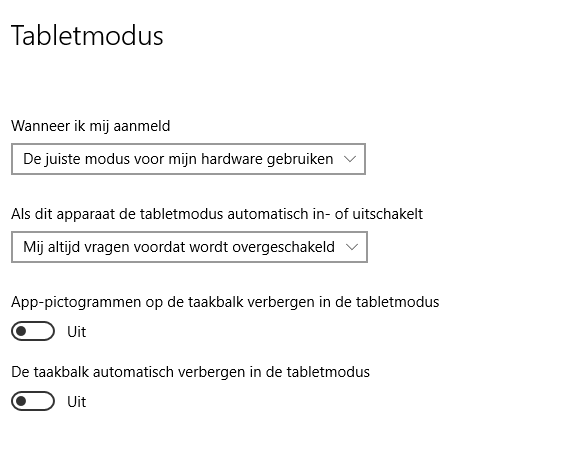Click the knob of the taakbalk verbergen toggle
Screen dimensions: 566x454
click(22, 401)
